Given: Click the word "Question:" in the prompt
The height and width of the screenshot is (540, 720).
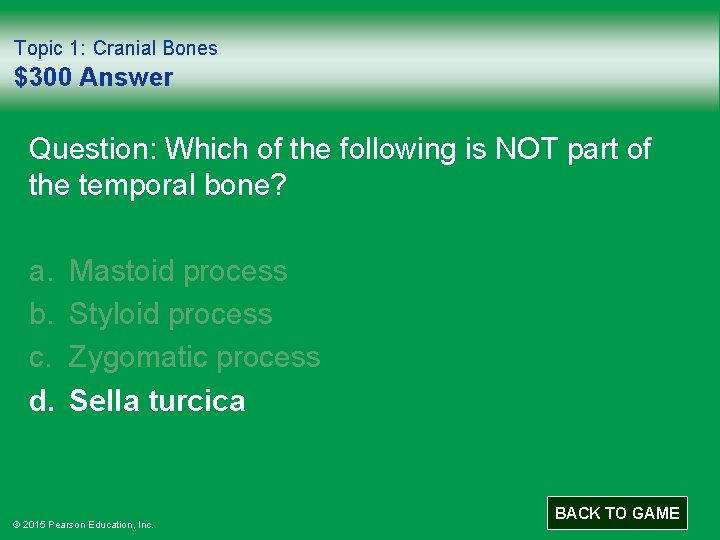Looking at the screenshot, I should tap(93, 149).
